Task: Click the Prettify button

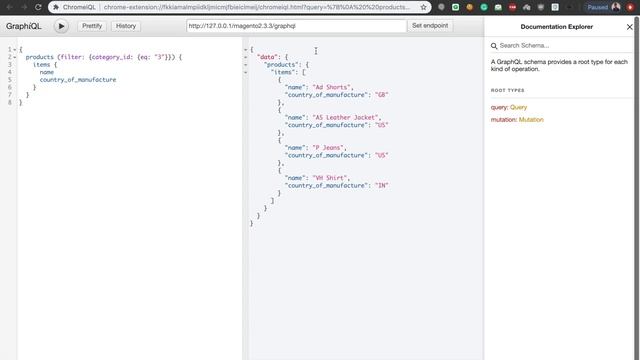Action: click(92, 26)
